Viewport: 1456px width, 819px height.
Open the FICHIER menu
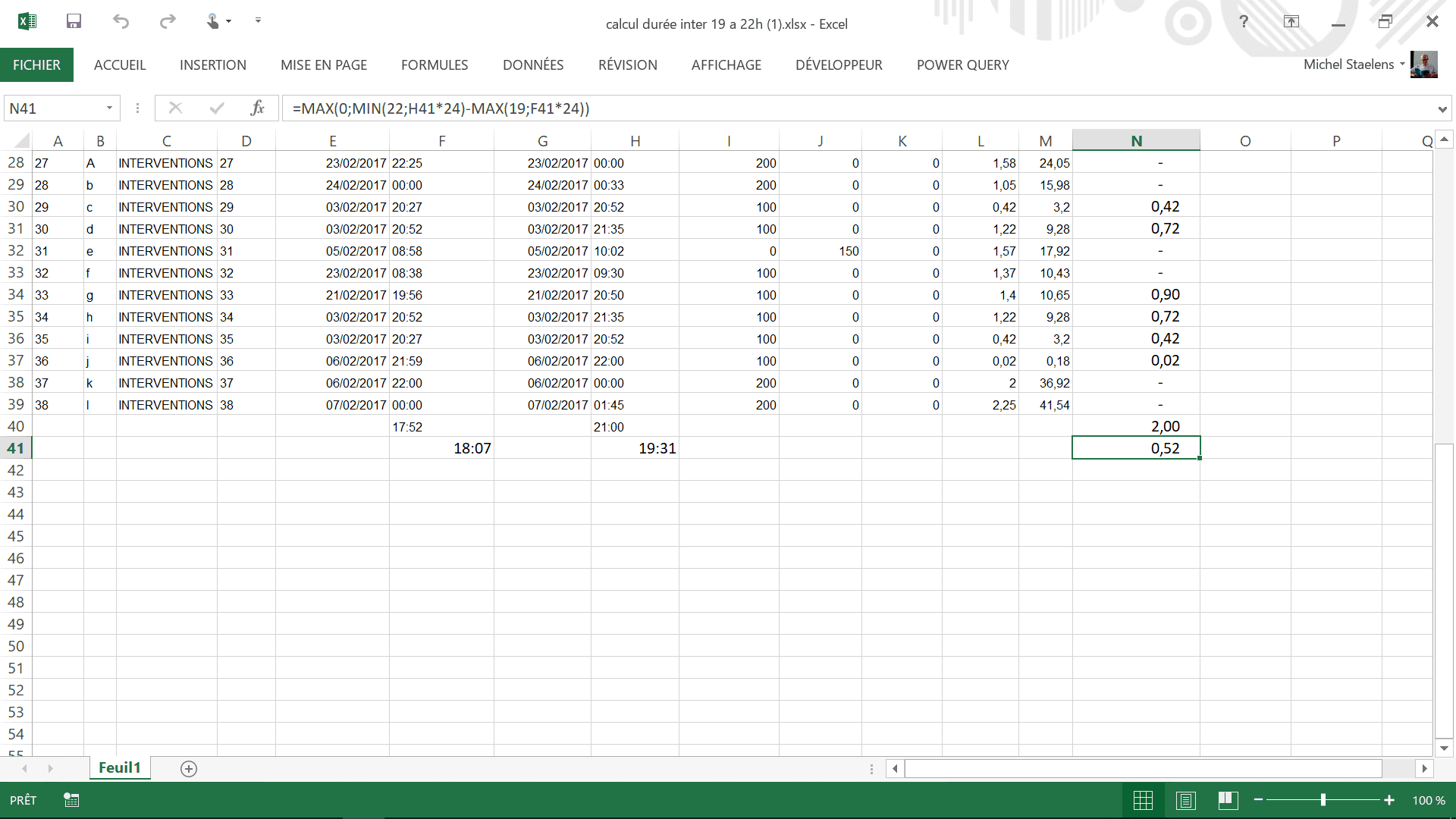pyautogui.click(x=36, y=65)
